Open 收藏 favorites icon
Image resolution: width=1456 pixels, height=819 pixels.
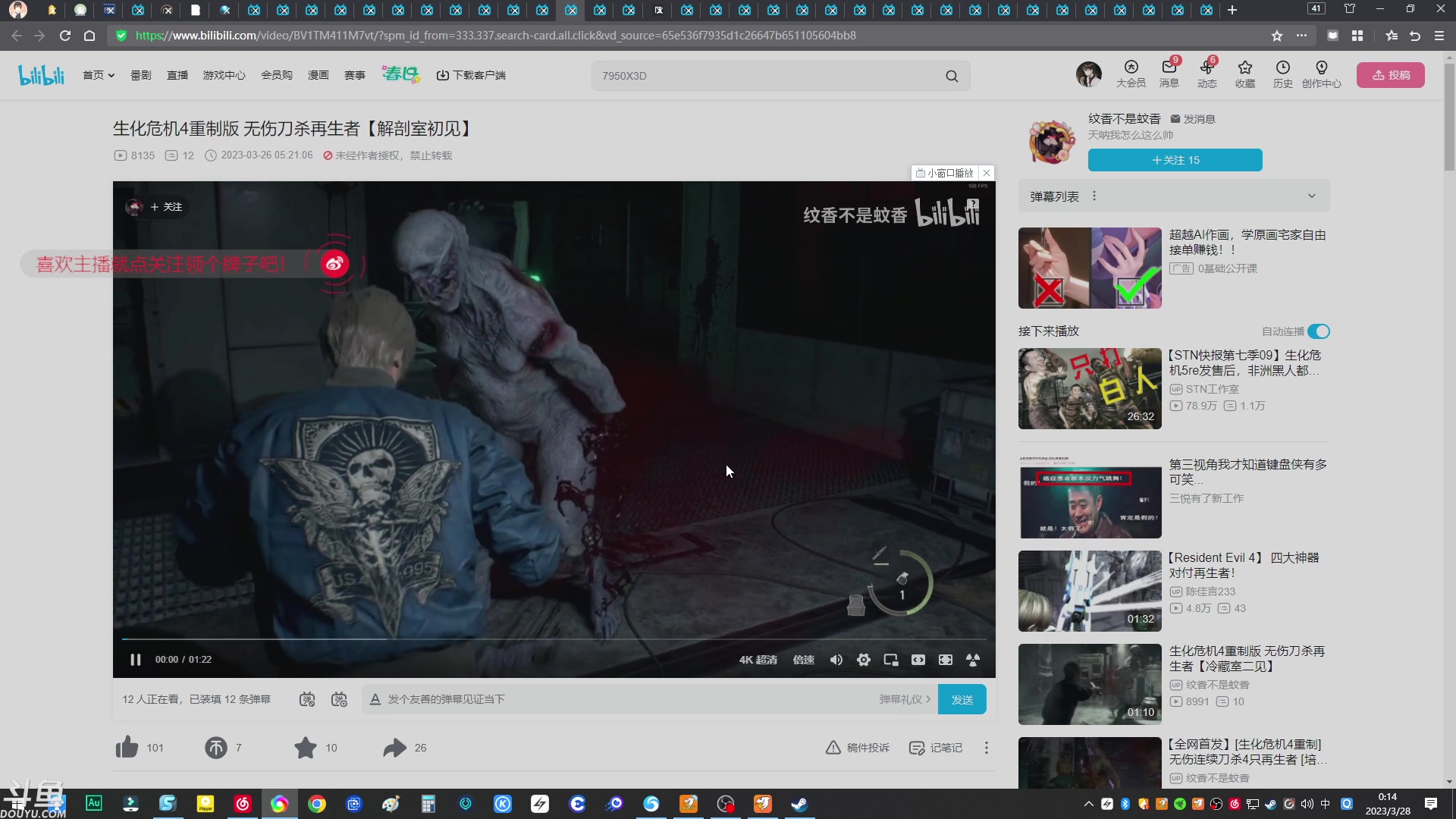click(1244, 74)
